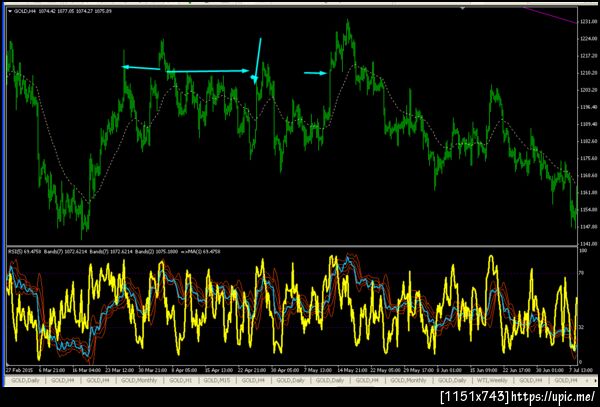Click the 1231.00 price scale label

[587, 22]
